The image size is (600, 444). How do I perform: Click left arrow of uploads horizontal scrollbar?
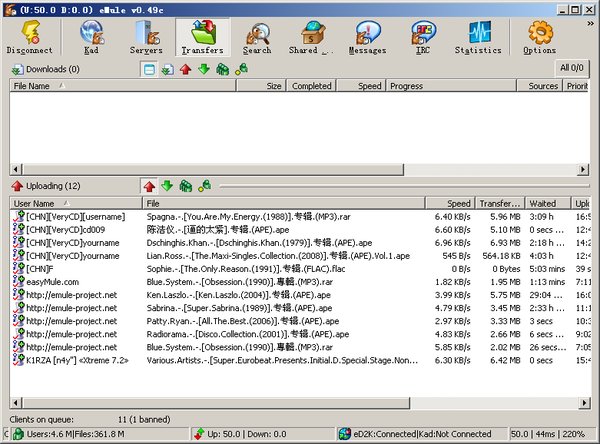(16, 403)
